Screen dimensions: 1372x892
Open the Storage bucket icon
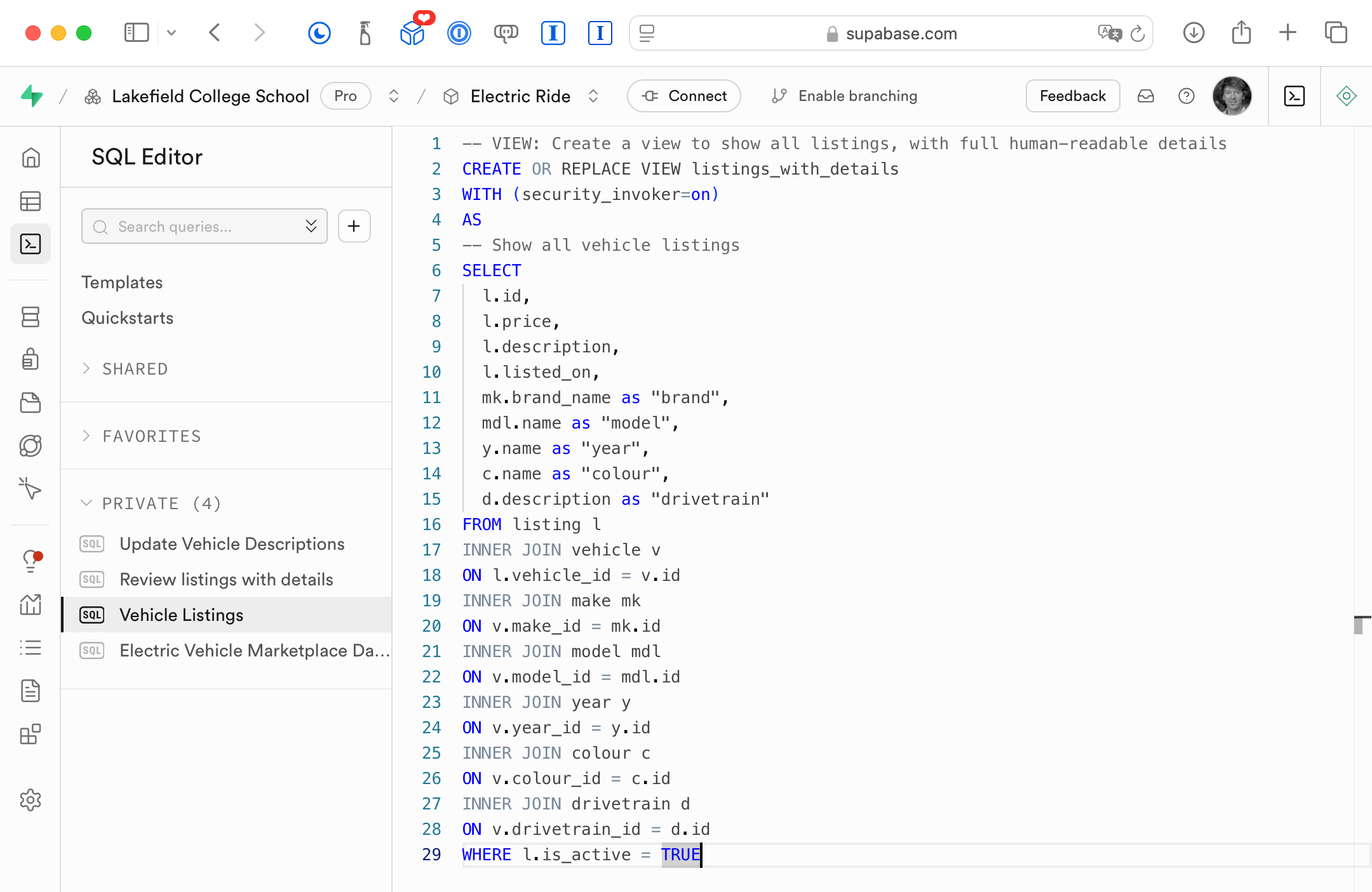tap(30, 403)
